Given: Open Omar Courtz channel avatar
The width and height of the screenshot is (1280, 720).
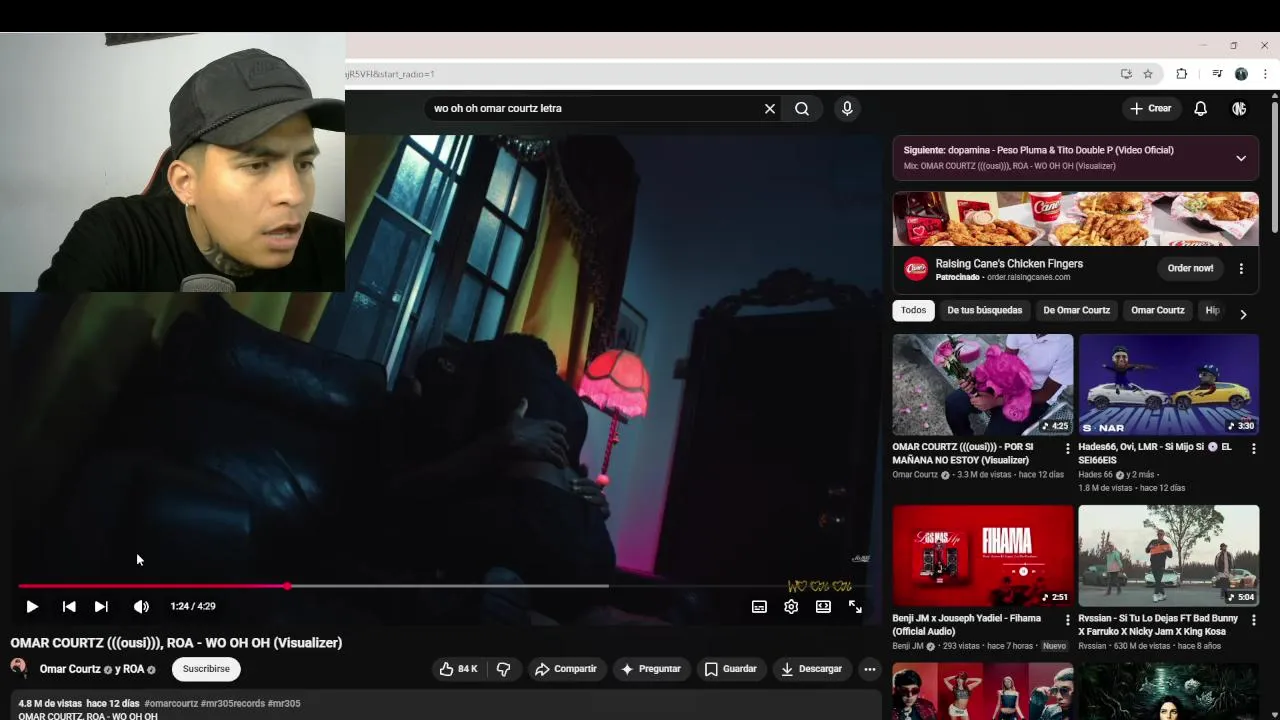Looking at the screenshot, I should (19, 668).
